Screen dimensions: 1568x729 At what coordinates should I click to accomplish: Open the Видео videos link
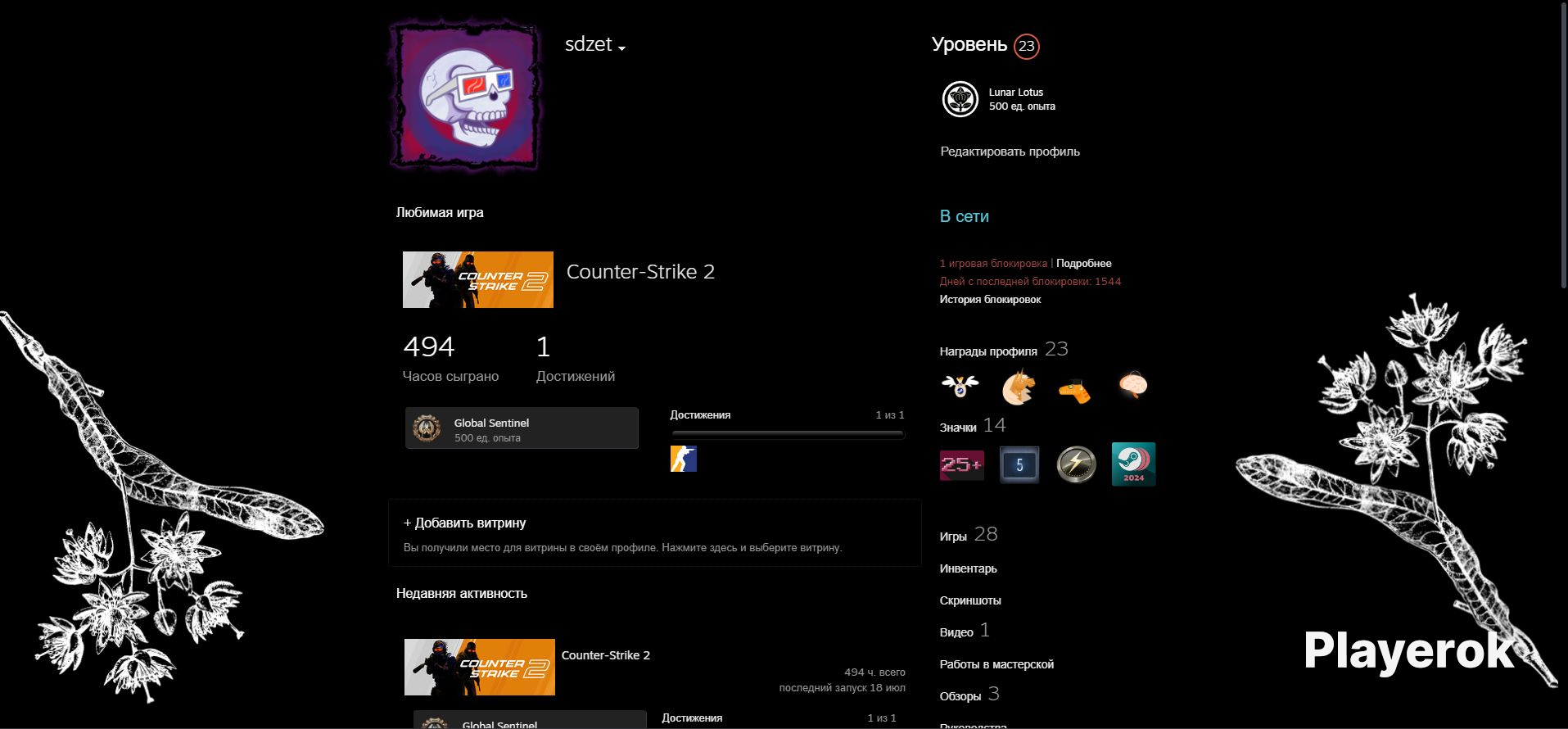tap(956, 632)
